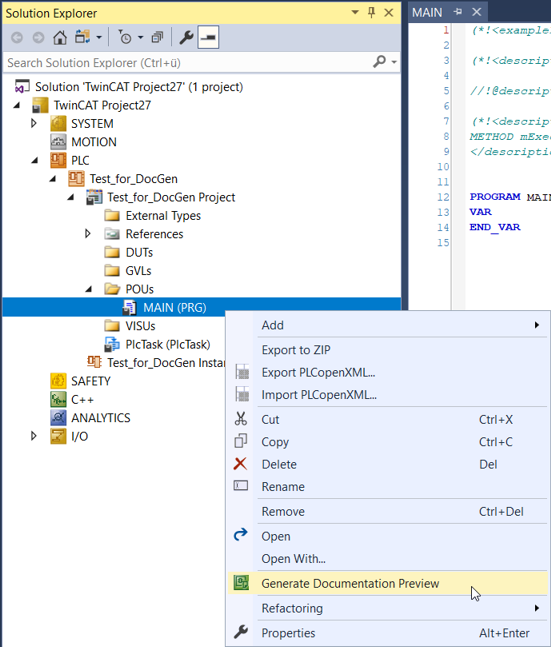Select the GVLs folder
Viewport: 551px width, 647px height.
(x=138, y=271)
